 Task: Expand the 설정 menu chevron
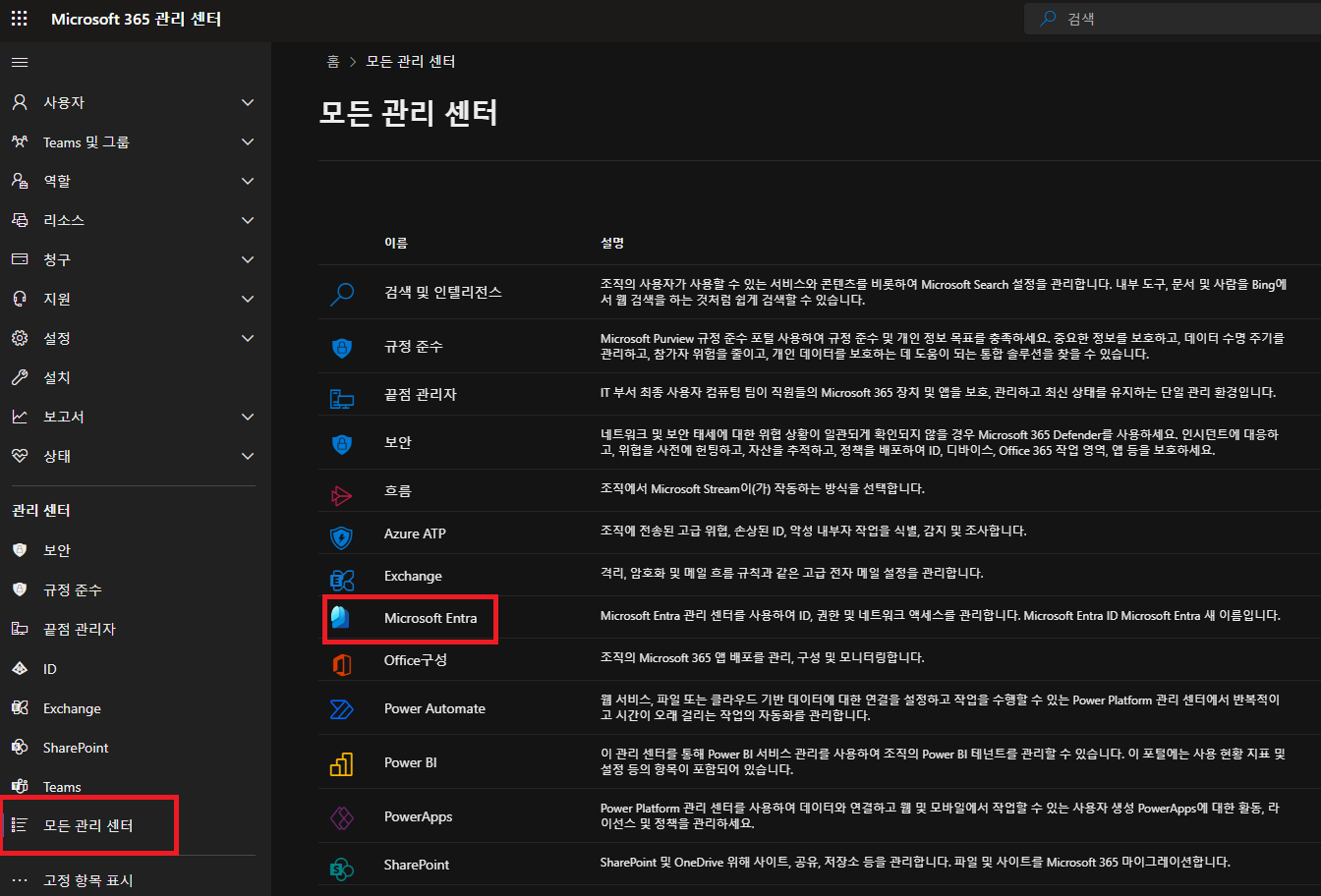(247, 338)
